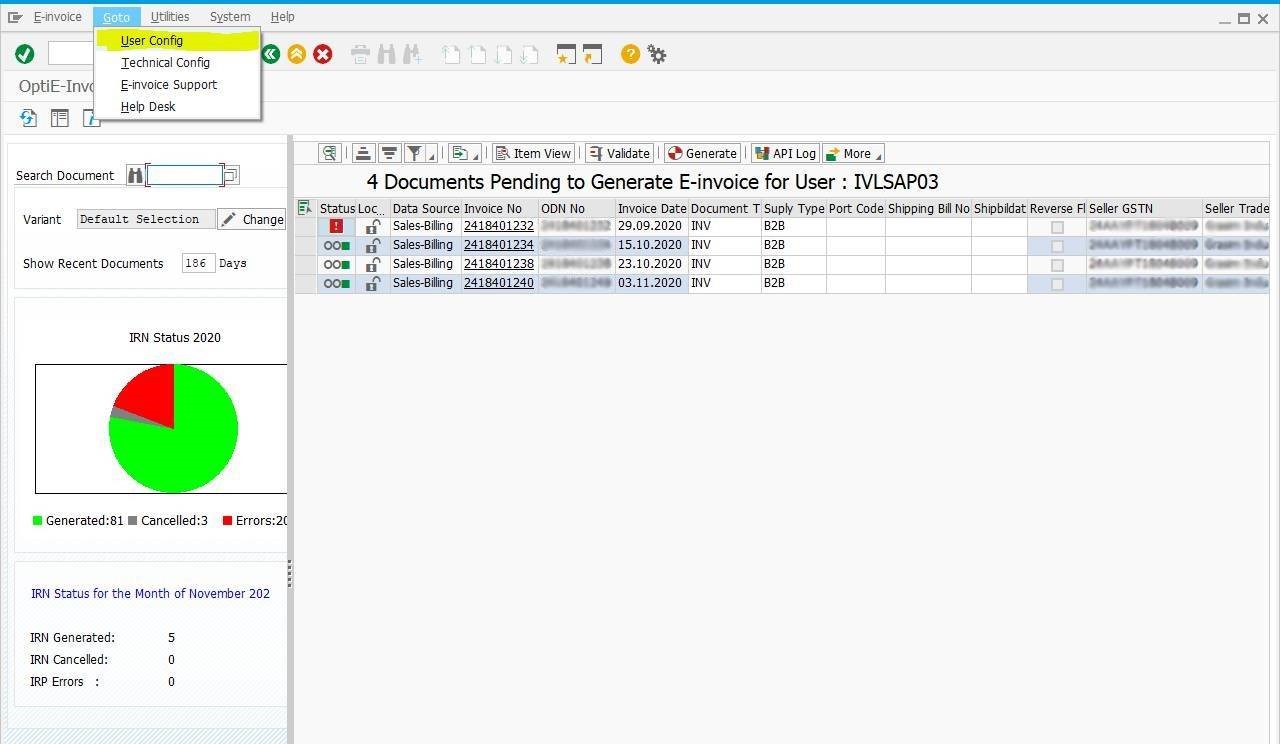1280x744 pixels.
Task: Click the yellow Exit up-arrow icon
Action: tap(296, 54)
